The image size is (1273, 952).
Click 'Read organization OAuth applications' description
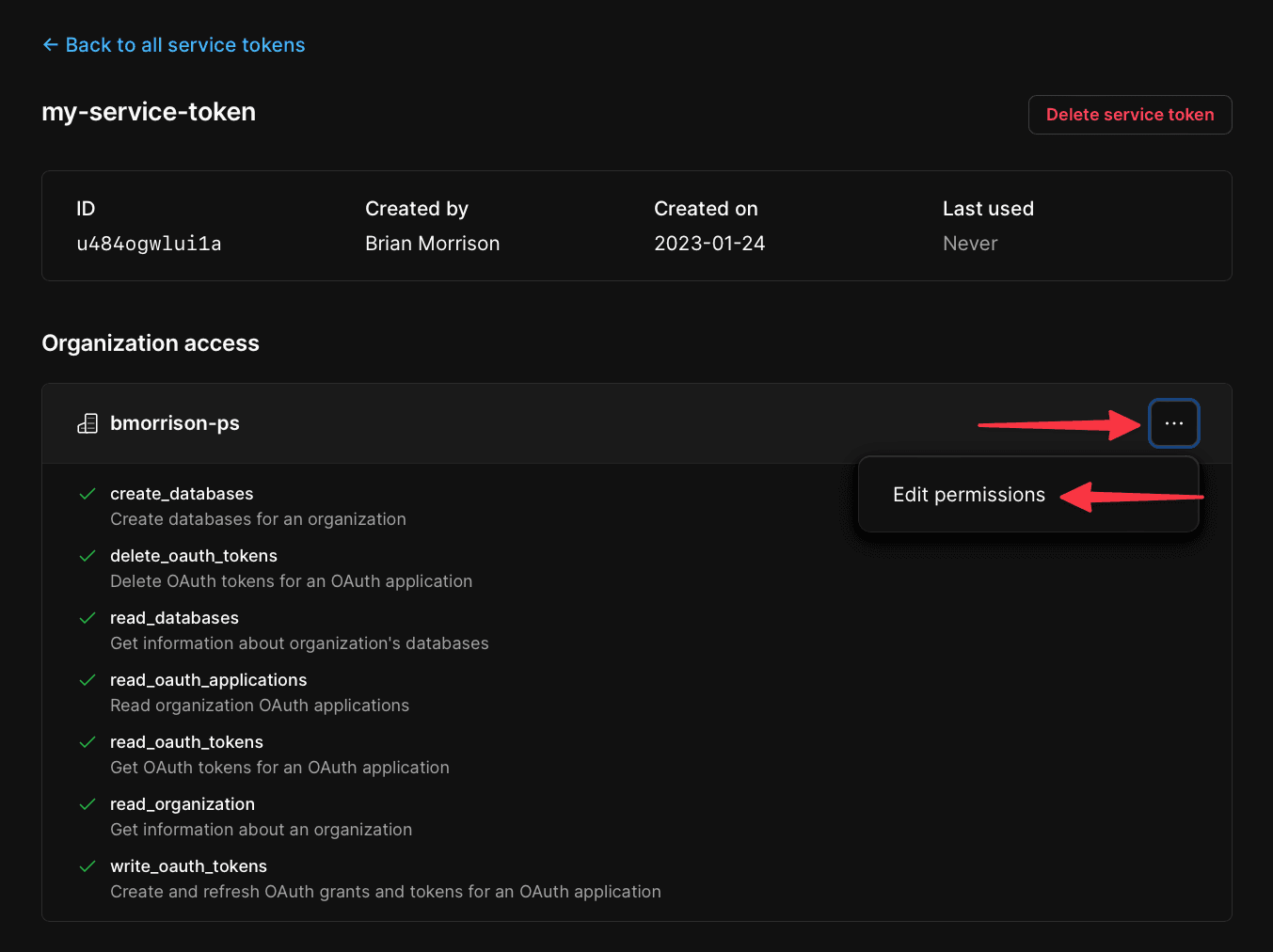point(260,706)
